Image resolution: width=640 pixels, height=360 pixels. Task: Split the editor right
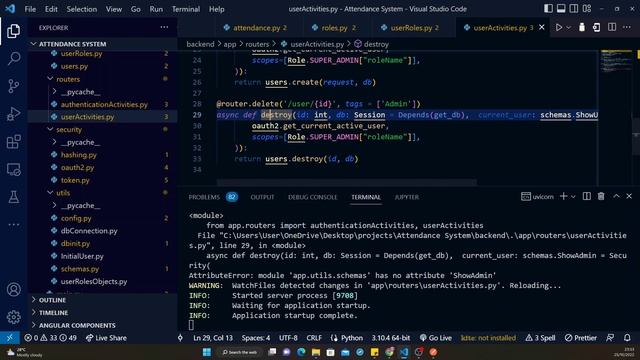(612, 27)
